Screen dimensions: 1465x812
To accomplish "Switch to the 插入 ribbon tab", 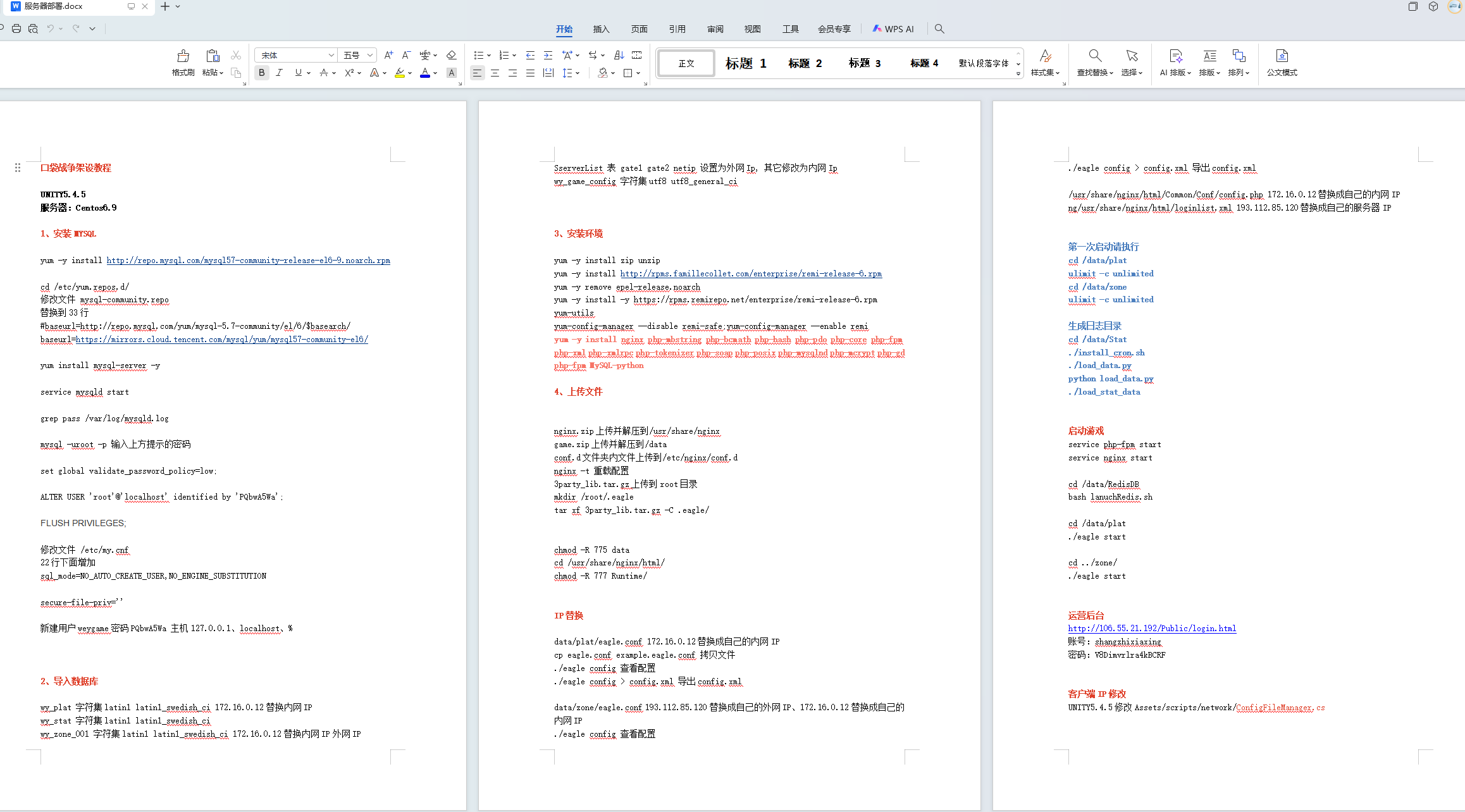I will 601,29.
